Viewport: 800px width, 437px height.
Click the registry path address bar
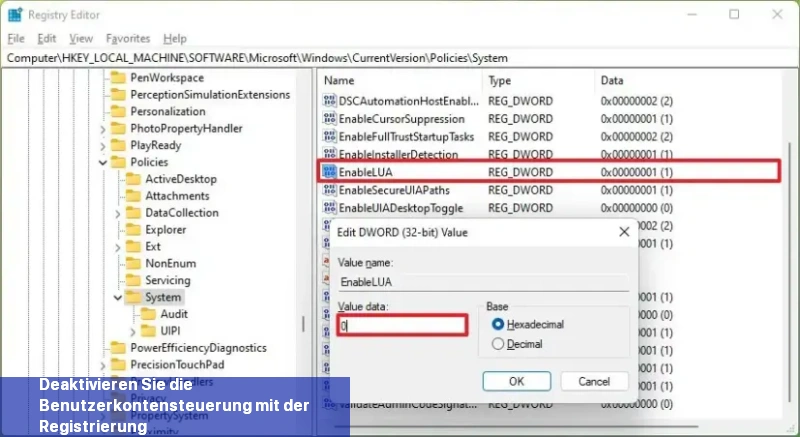400,58
